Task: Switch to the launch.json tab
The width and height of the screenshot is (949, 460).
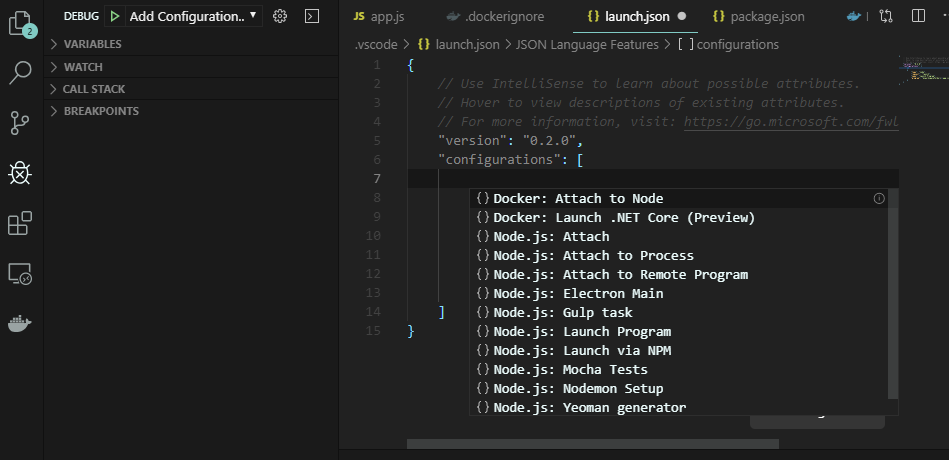Action: pyautogui.click(x=635, y=16)
